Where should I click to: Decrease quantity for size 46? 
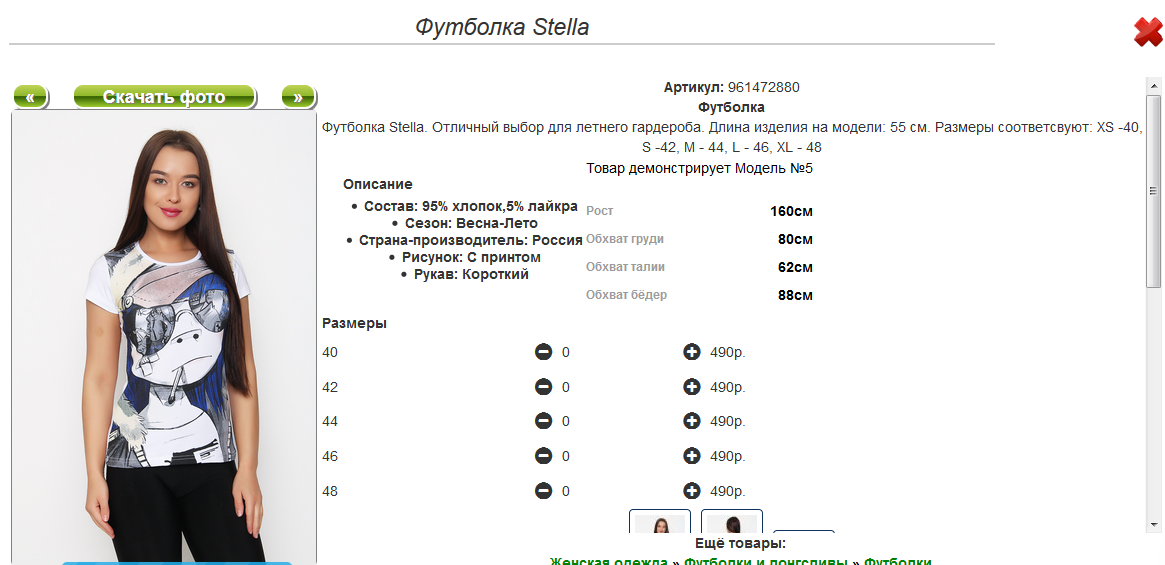pos(543,456)
